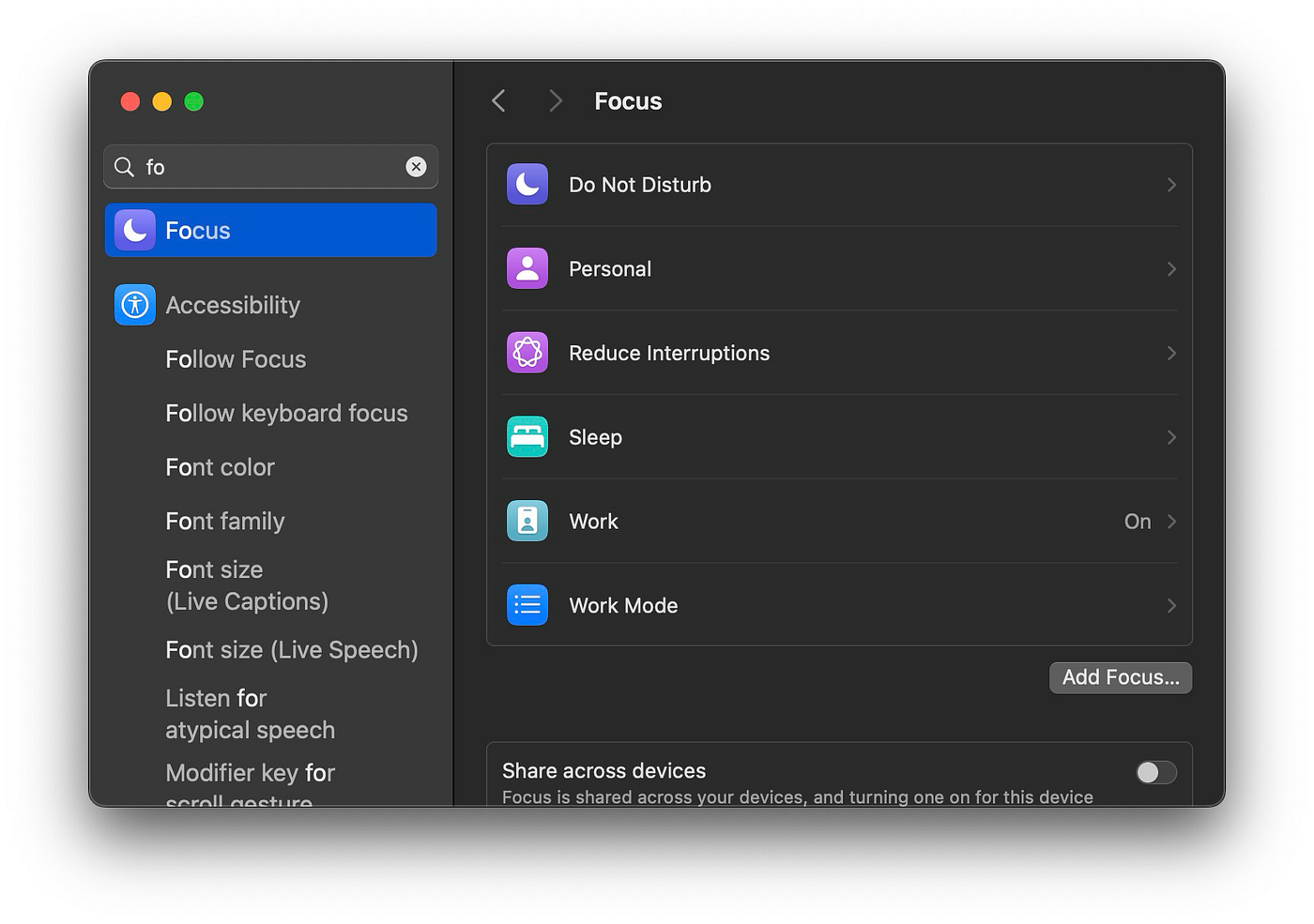The width and height of the screenshot is (1314, 924).
Task: Click the Accessibility icon in sidebar
Action: 135,305
